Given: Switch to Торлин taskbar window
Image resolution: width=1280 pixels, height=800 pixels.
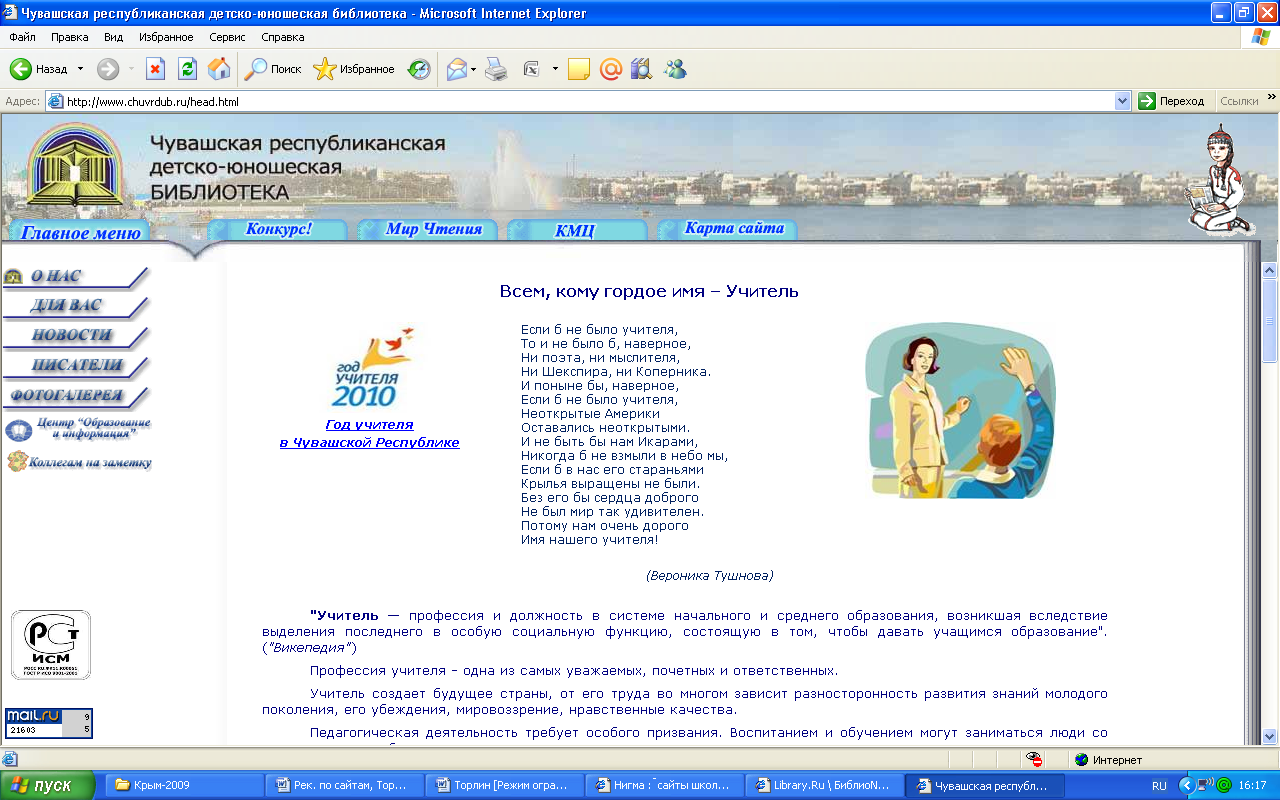Looking at the screenshot, I should point(504,785).
